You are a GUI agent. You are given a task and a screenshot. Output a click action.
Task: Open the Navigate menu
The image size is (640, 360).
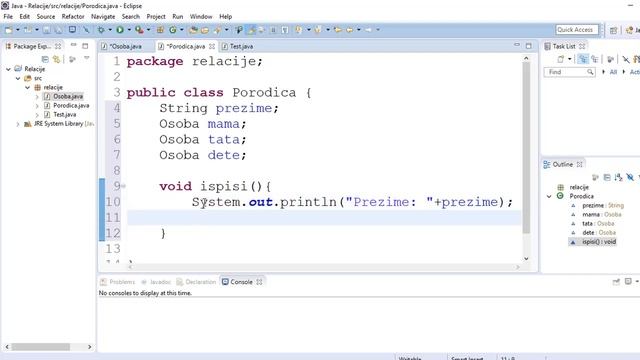click(x=103, y=16)
